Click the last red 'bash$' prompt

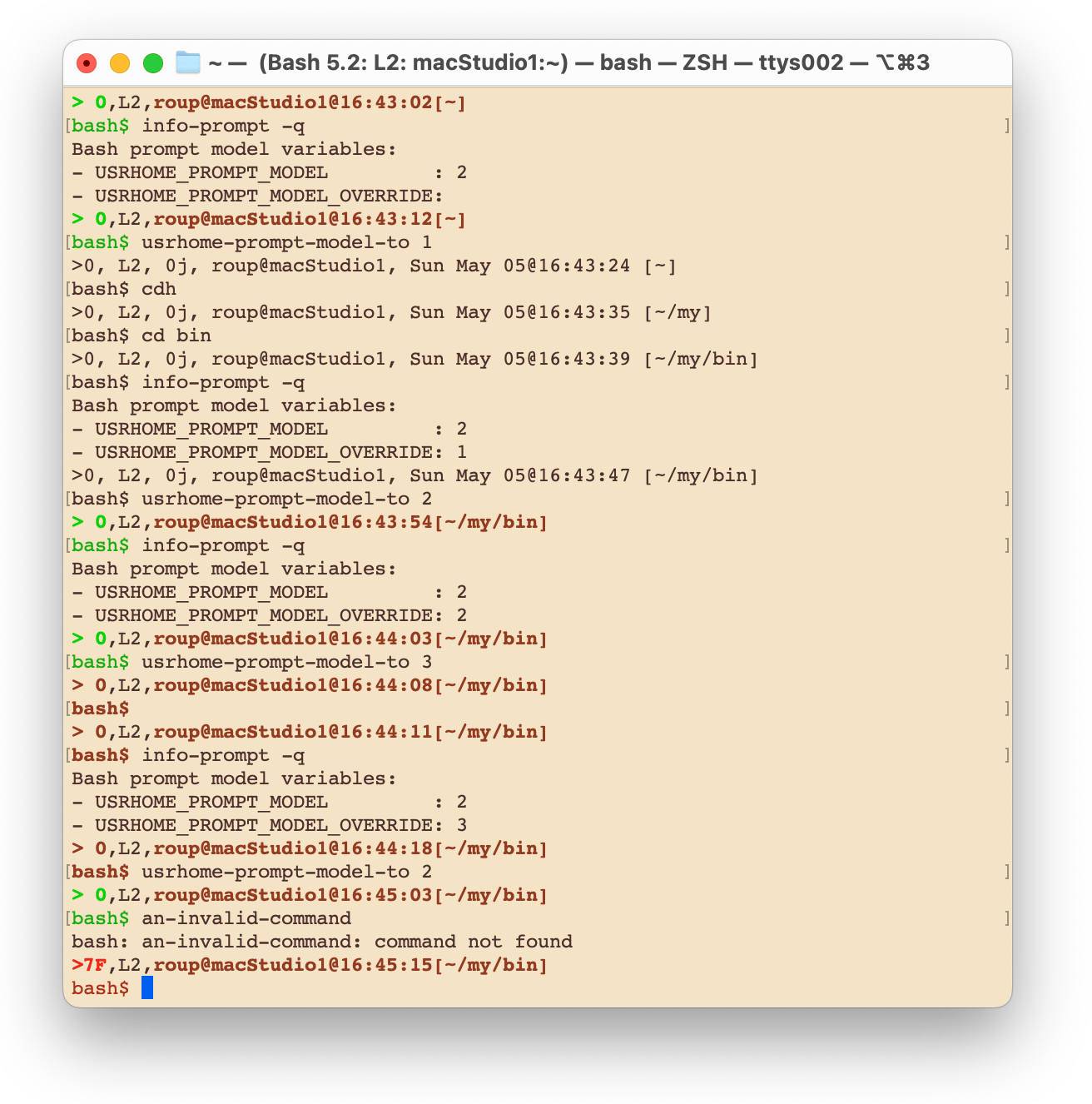click(100, 988)
